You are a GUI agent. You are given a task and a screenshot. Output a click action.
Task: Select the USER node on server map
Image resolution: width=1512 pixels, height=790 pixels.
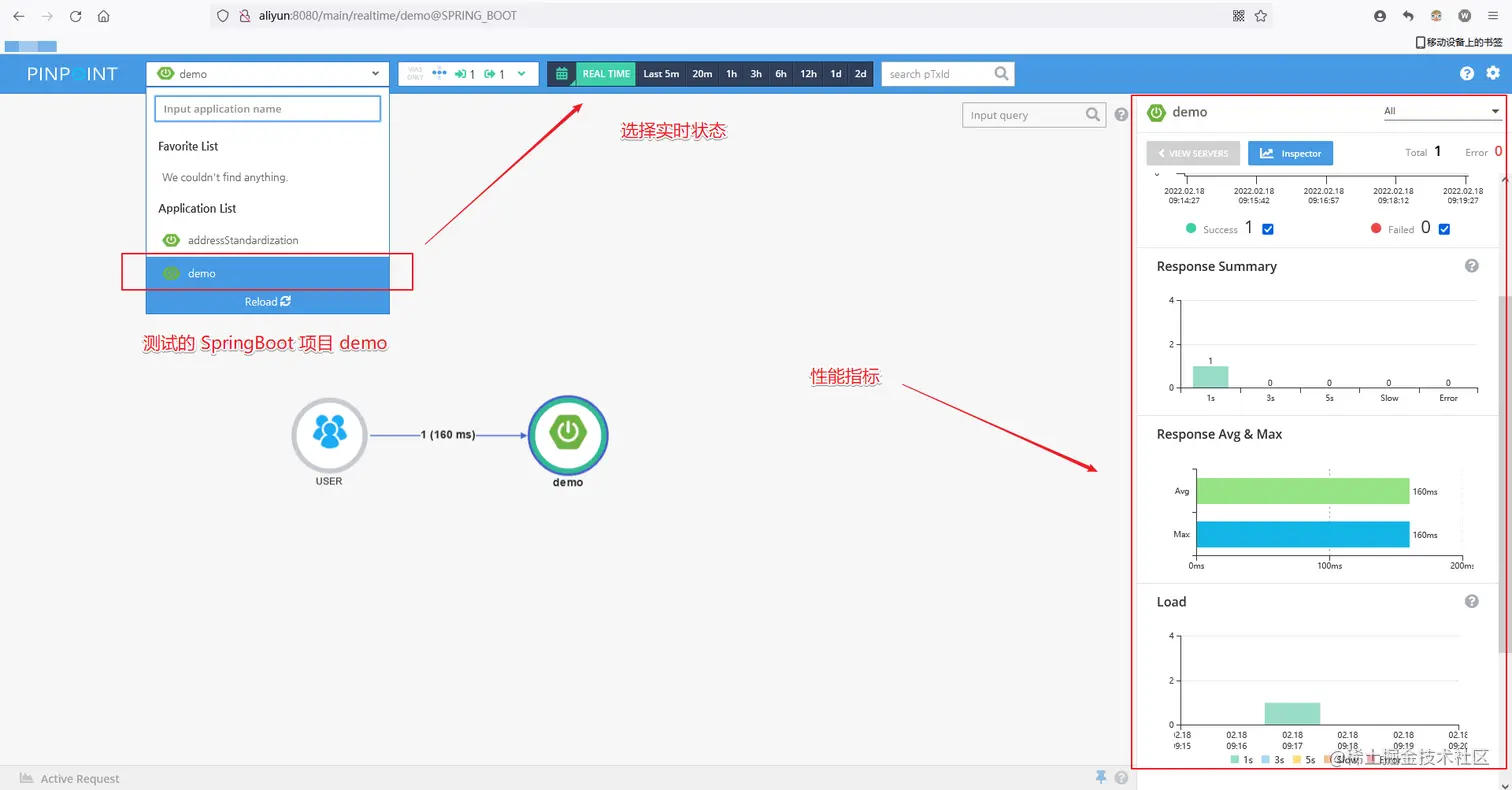[329, 436]
